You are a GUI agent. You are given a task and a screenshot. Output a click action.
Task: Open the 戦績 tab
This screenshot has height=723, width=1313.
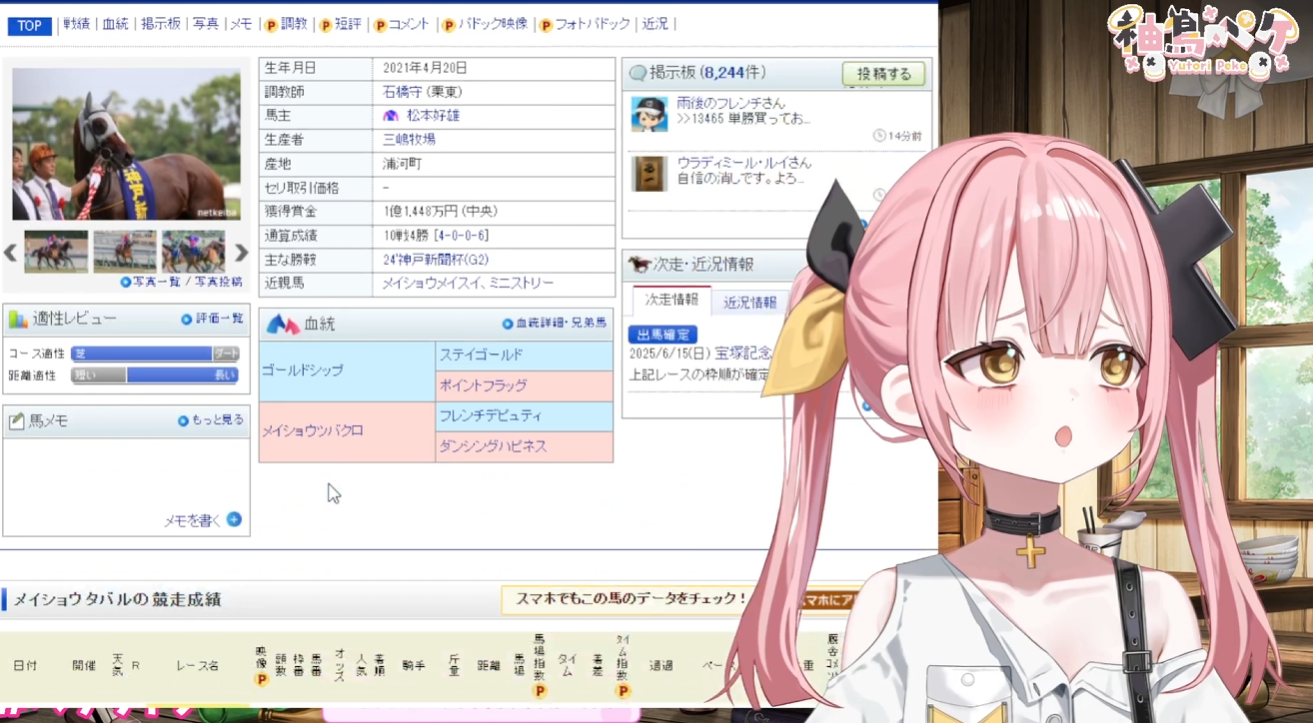76,24
